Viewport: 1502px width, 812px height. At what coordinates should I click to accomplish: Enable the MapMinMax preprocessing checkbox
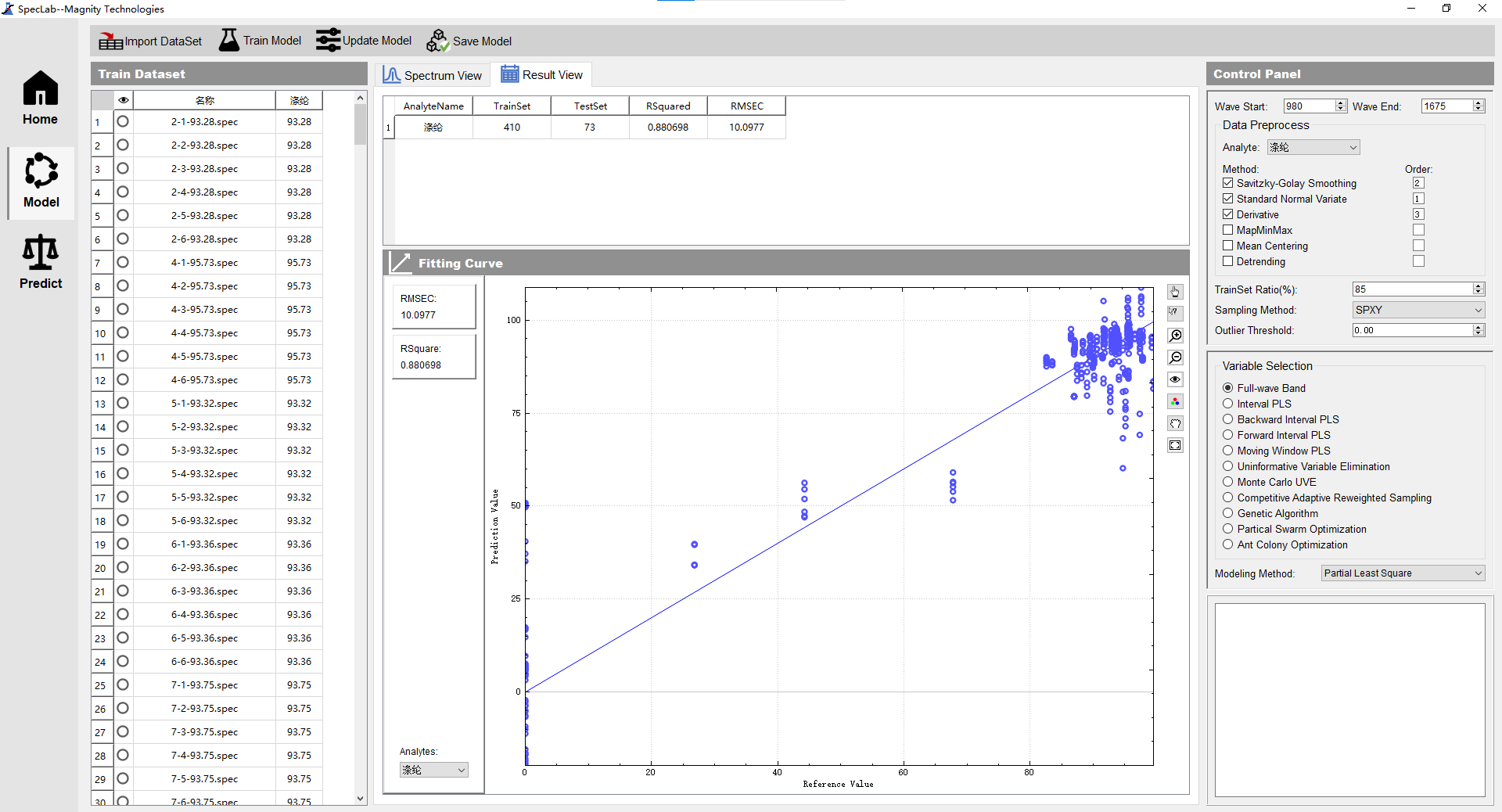coord(1228,230)
